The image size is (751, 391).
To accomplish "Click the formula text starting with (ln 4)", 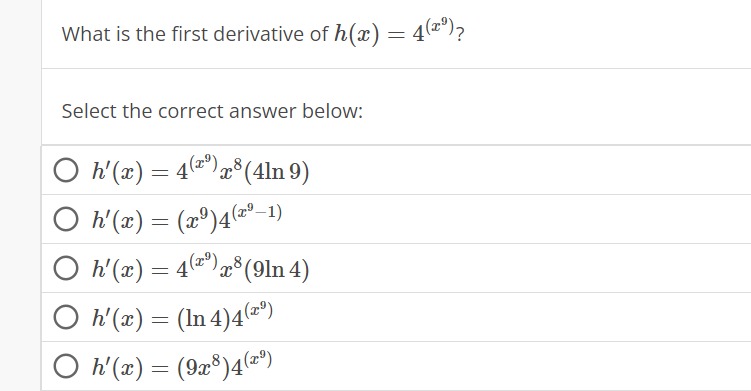I will (x=182, y=317).
